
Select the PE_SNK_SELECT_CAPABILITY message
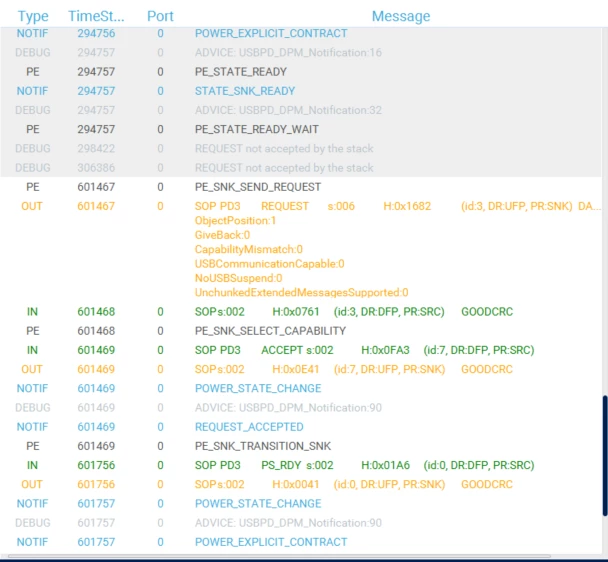click(270, 331)
